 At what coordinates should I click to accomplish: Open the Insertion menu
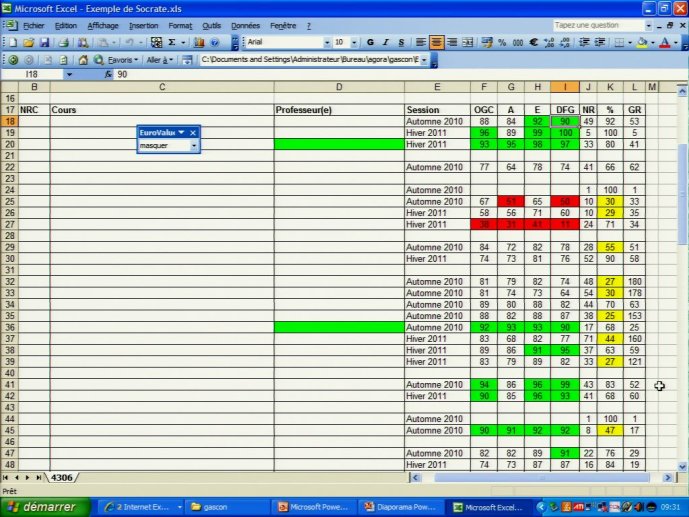point(144,26)
